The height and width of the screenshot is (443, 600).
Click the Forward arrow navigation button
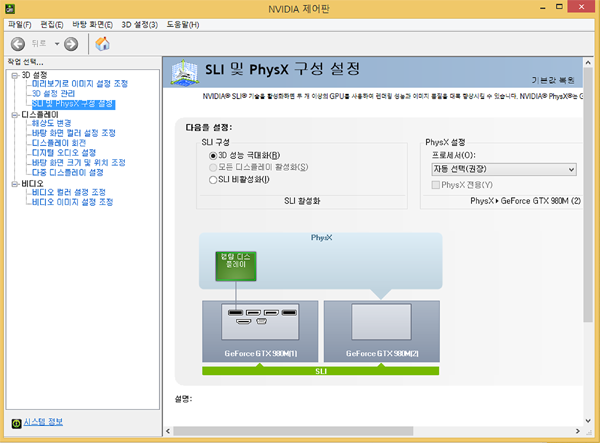pyautogui.click(x=71, y=44)
